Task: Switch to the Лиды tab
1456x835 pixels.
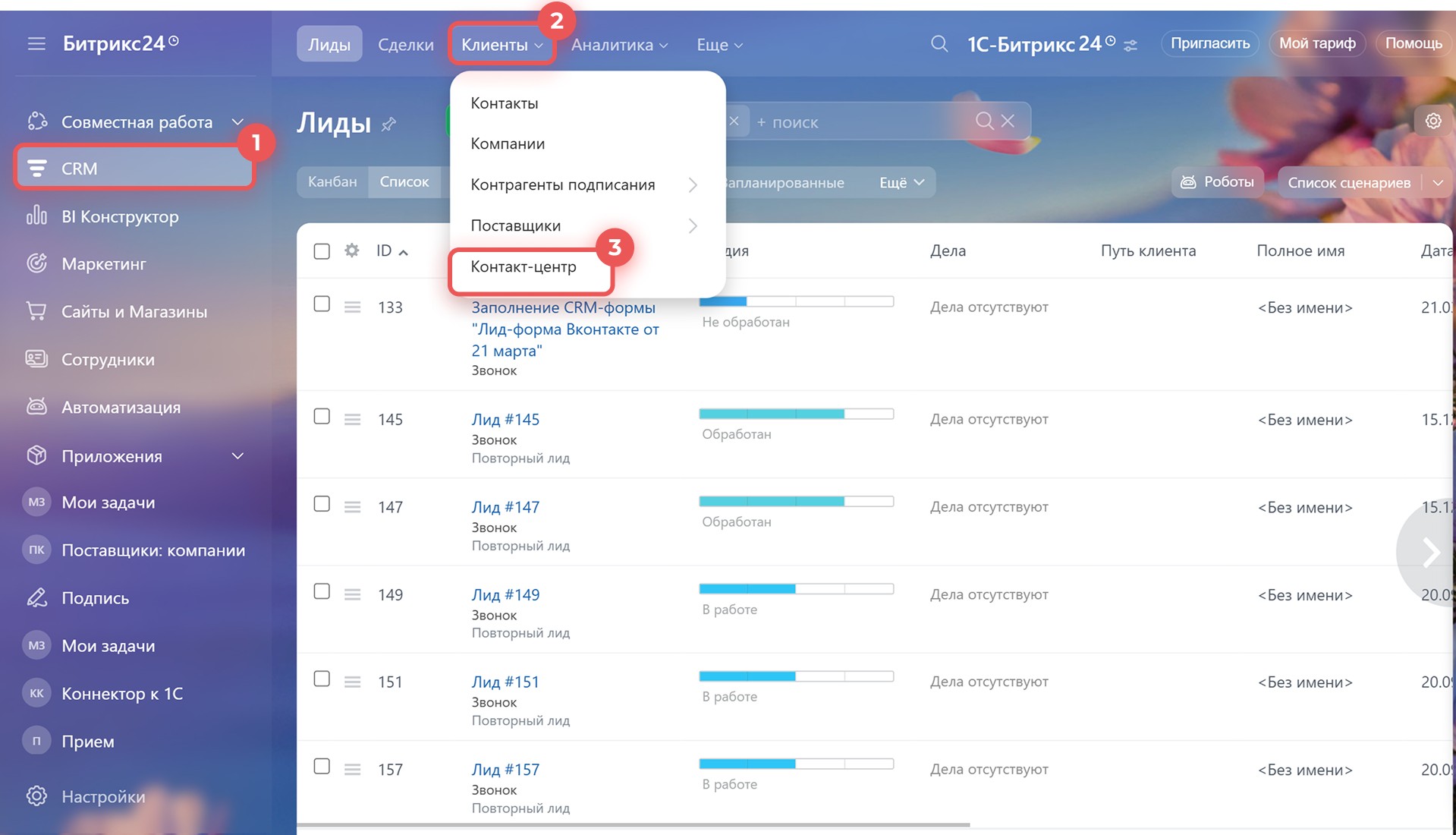Action: click(329, 44)
